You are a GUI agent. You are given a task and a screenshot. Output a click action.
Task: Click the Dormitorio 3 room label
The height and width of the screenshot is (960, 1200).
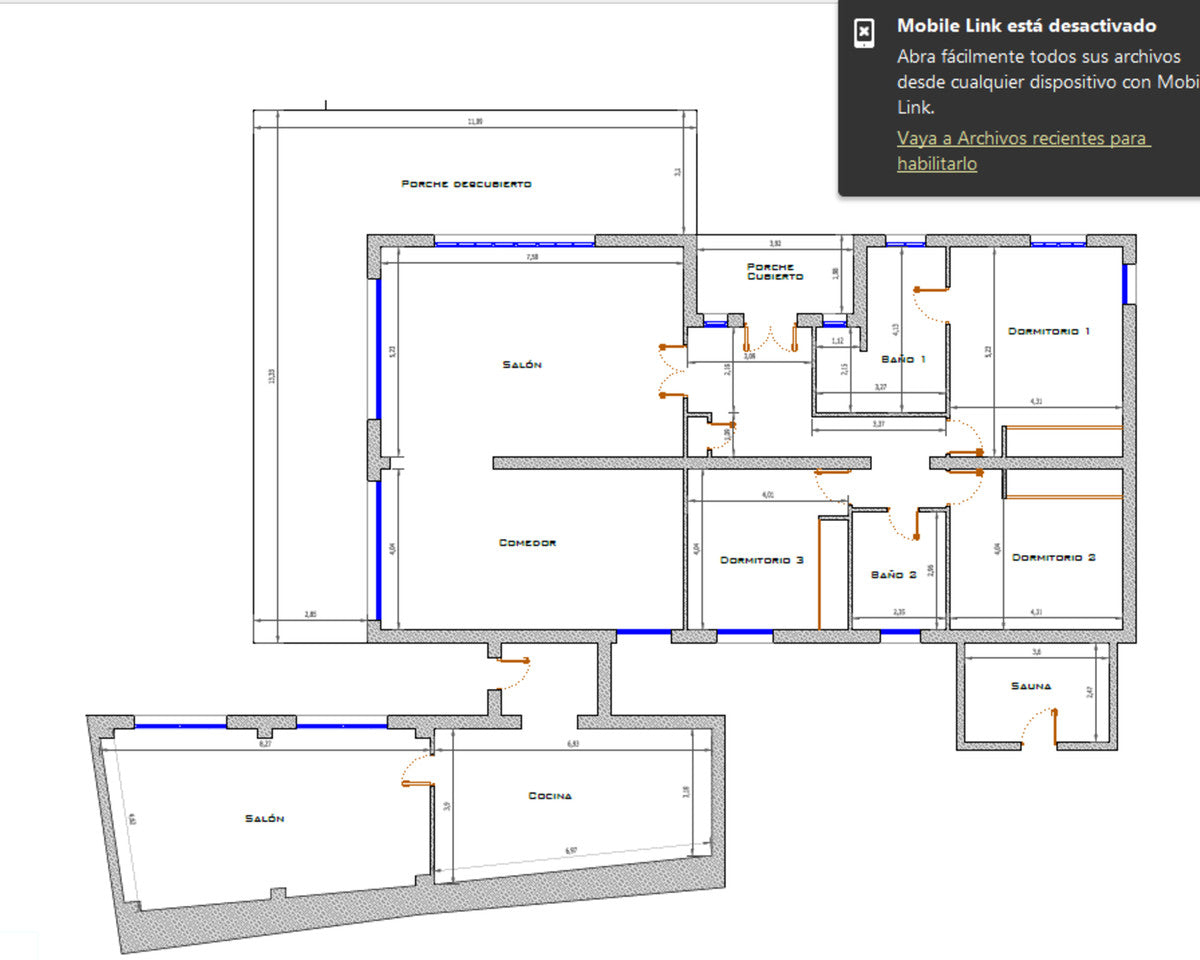coord(761,560)
